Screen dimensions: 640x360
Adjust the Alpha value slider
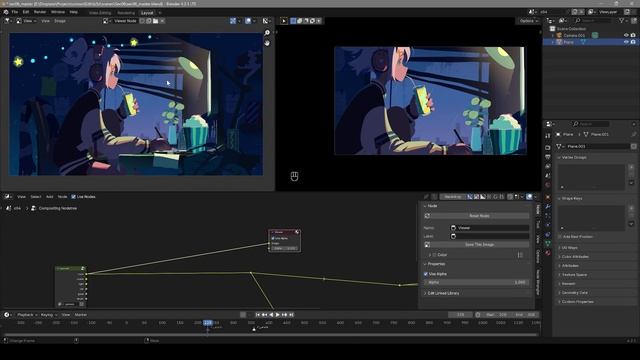pos(476,282)
